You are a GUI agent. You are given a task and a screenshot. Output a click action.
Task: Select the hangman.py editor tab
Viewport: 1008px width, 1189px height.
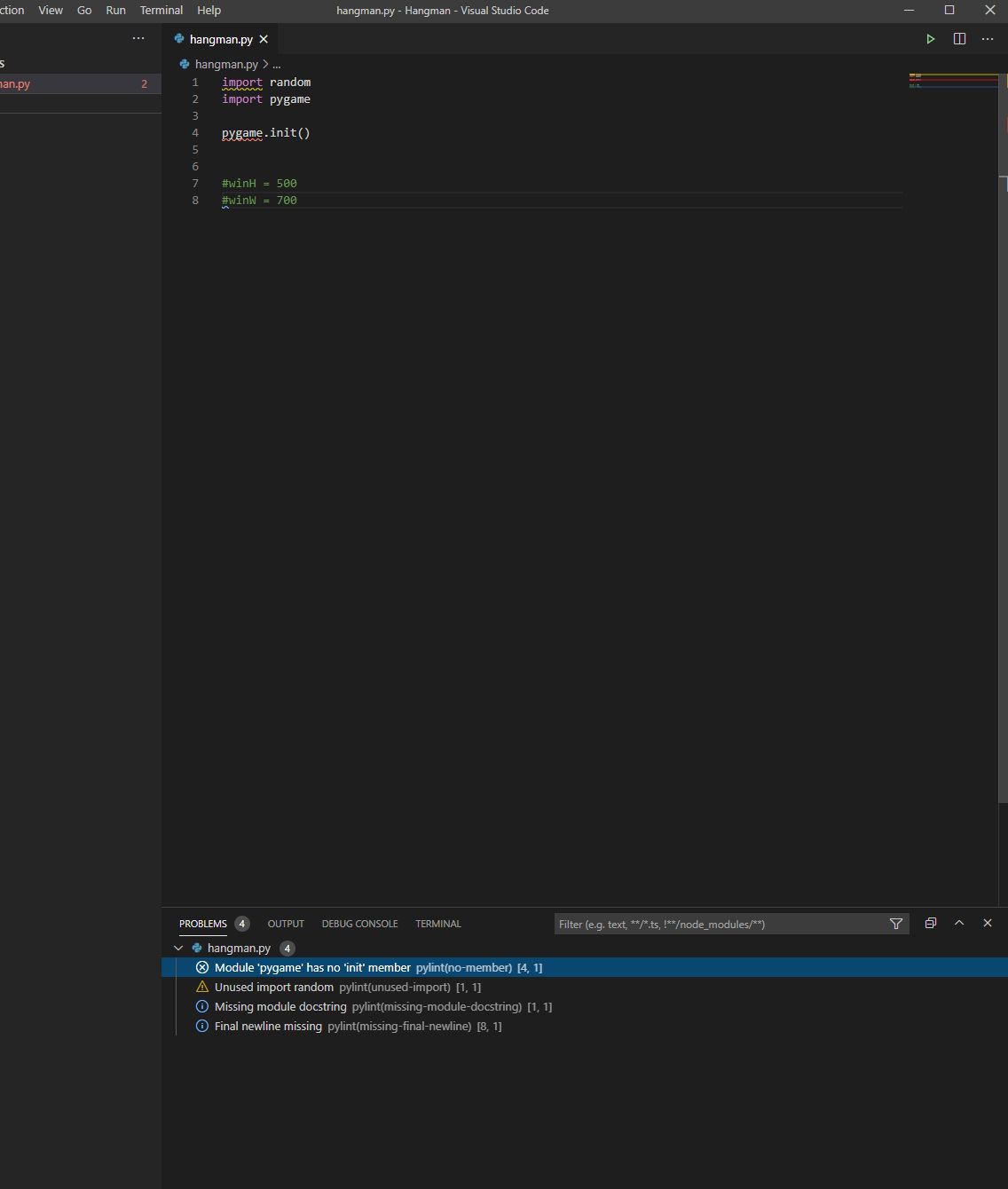221,39
